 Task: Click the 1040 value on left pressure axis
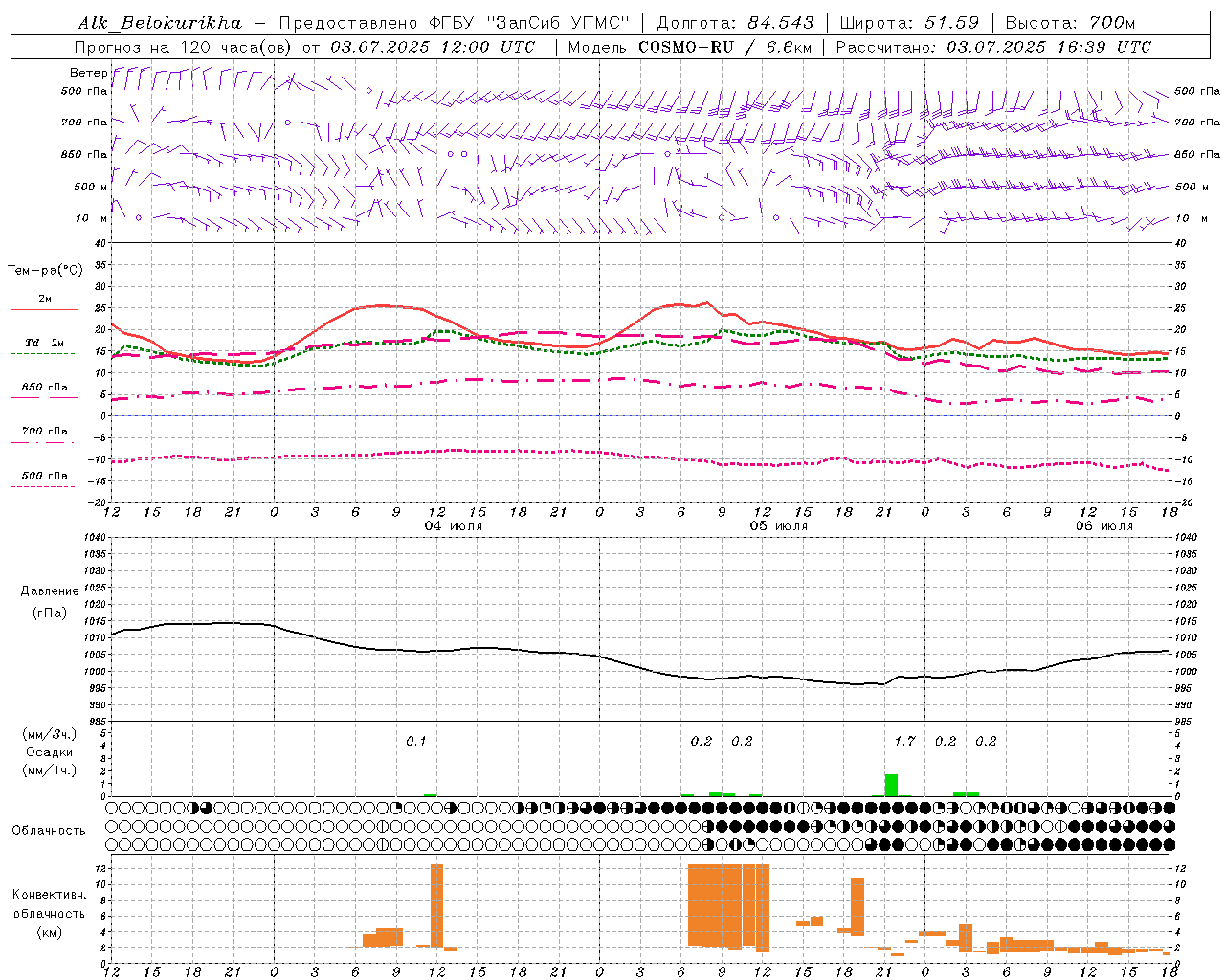point(94,538)
